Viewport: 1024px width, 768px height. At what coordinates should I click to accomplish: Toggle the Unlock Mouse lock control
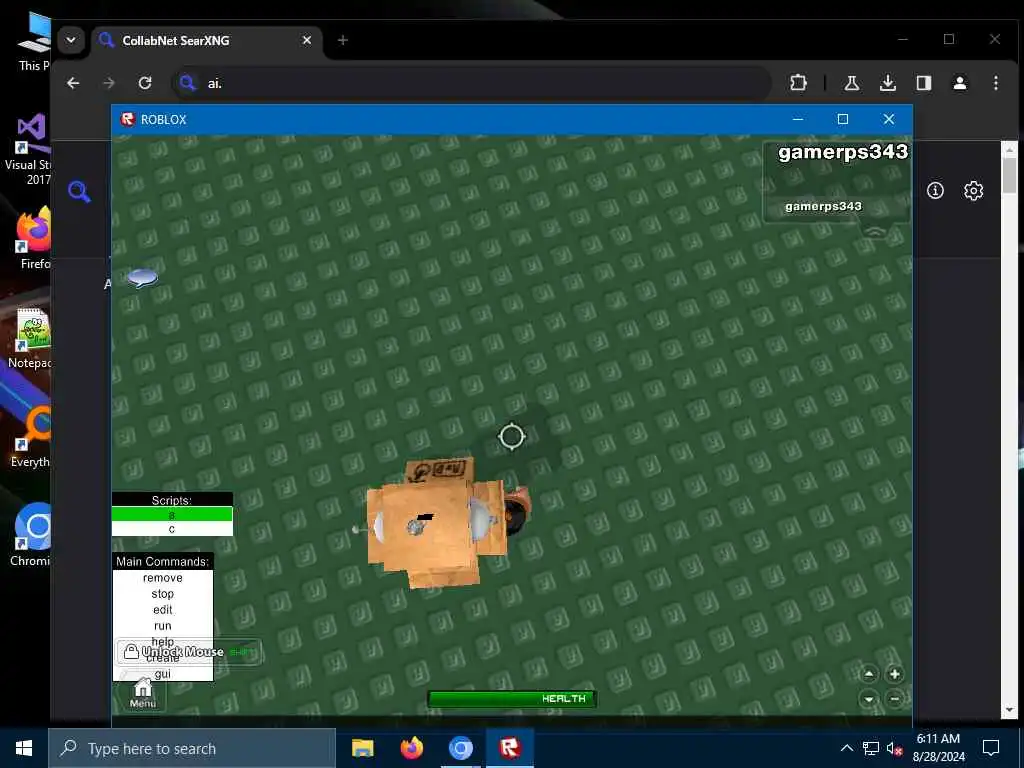(189, 652)
